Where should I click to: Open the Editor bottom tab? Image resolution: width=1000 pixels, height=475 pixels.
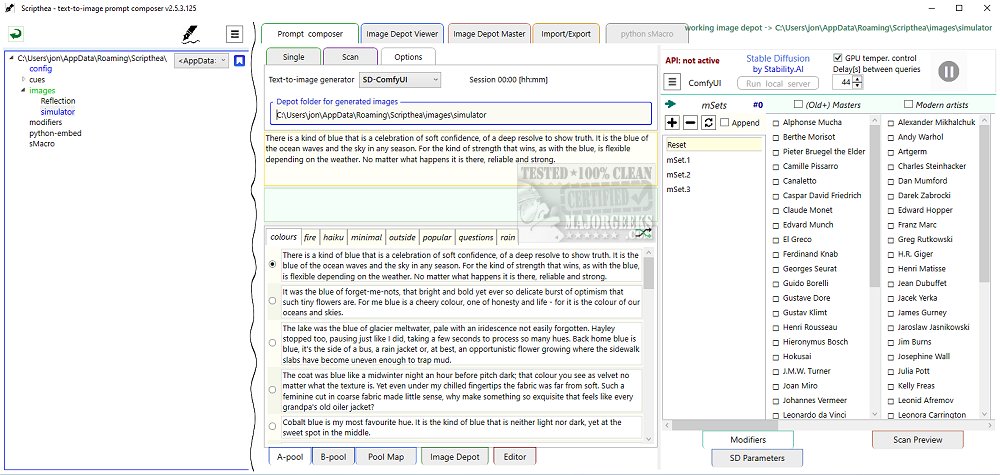515,457
